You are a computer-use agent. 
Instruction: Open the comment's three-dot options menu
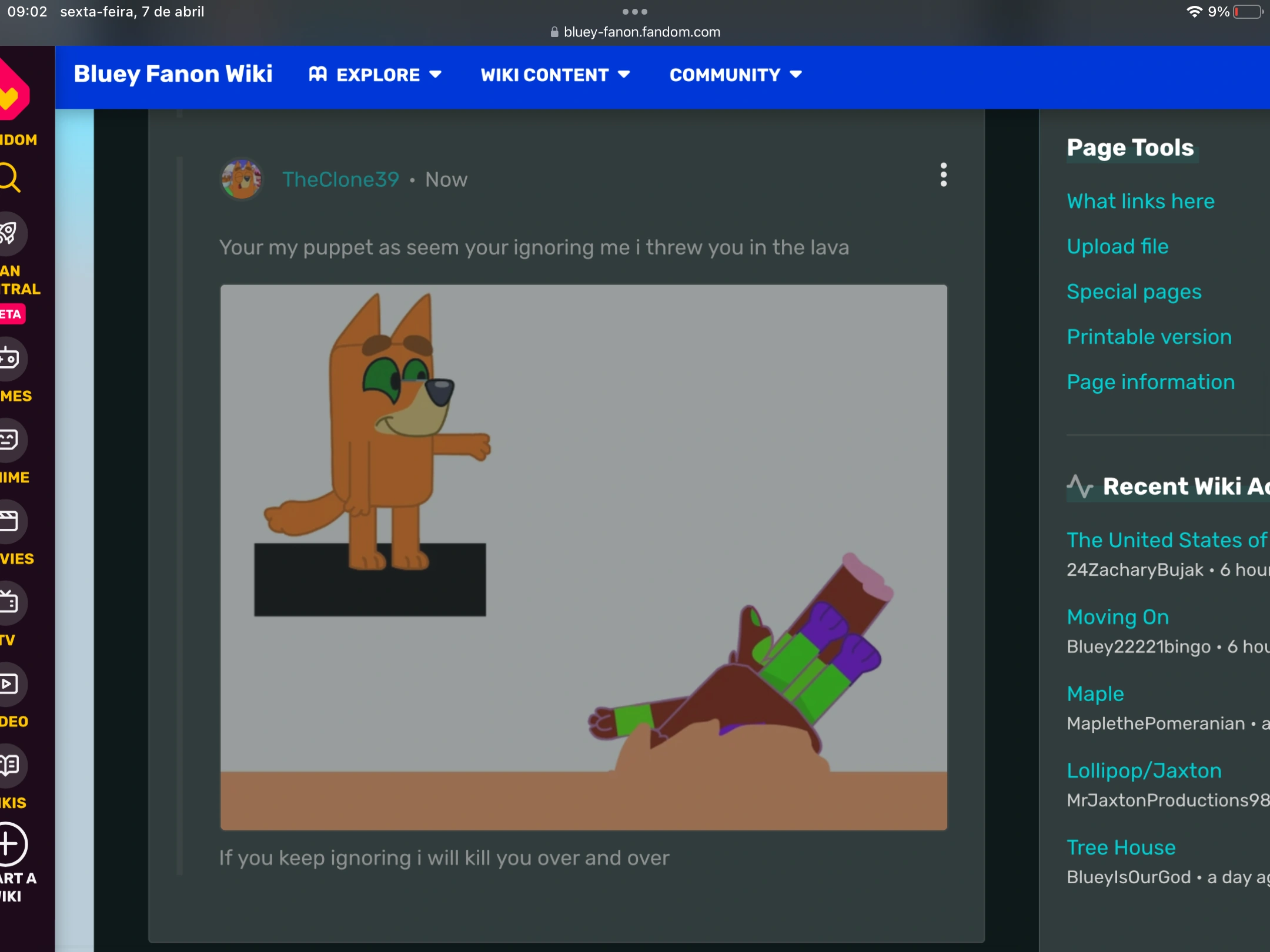[x=943, y=175]
